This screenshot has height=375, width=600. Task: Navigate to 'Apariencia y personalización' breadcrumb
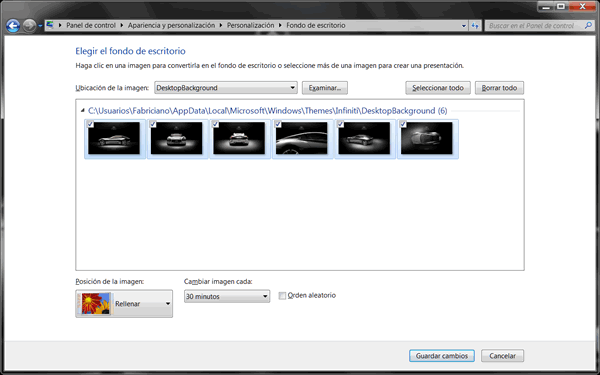[171, 25]
